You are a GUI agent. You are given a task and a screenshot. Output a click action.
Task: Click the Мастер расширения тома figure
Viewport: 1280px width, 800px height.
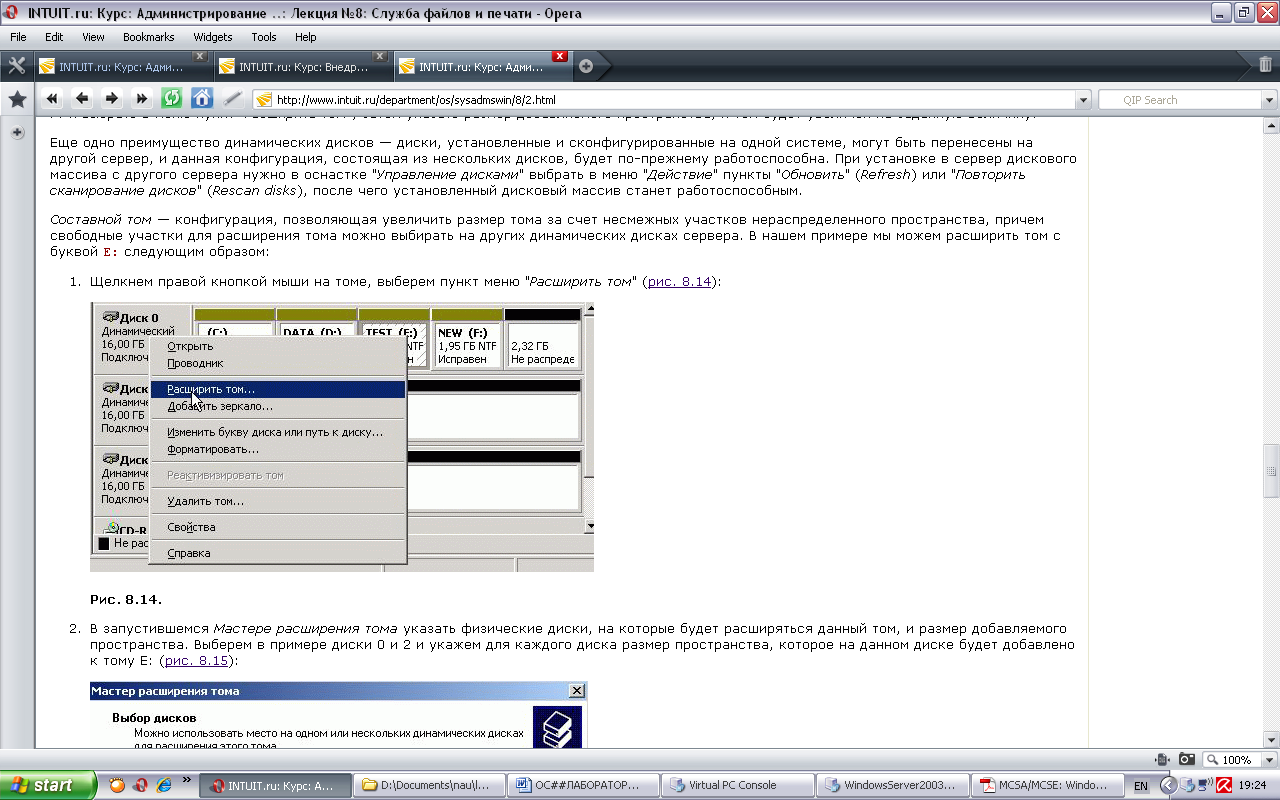point(339,715)
